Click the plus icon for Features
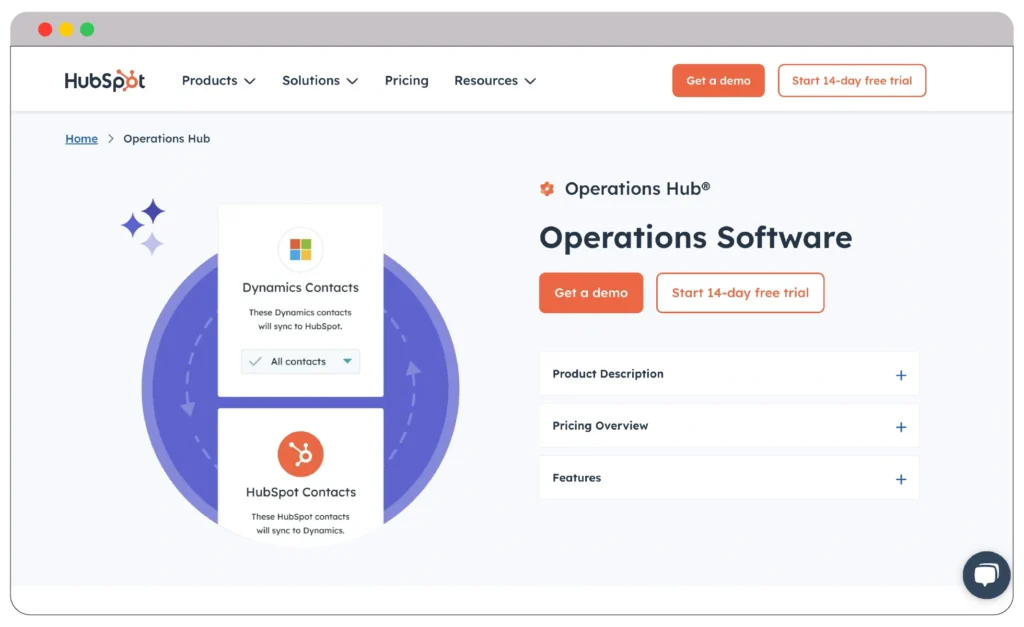 coord(901,479)
